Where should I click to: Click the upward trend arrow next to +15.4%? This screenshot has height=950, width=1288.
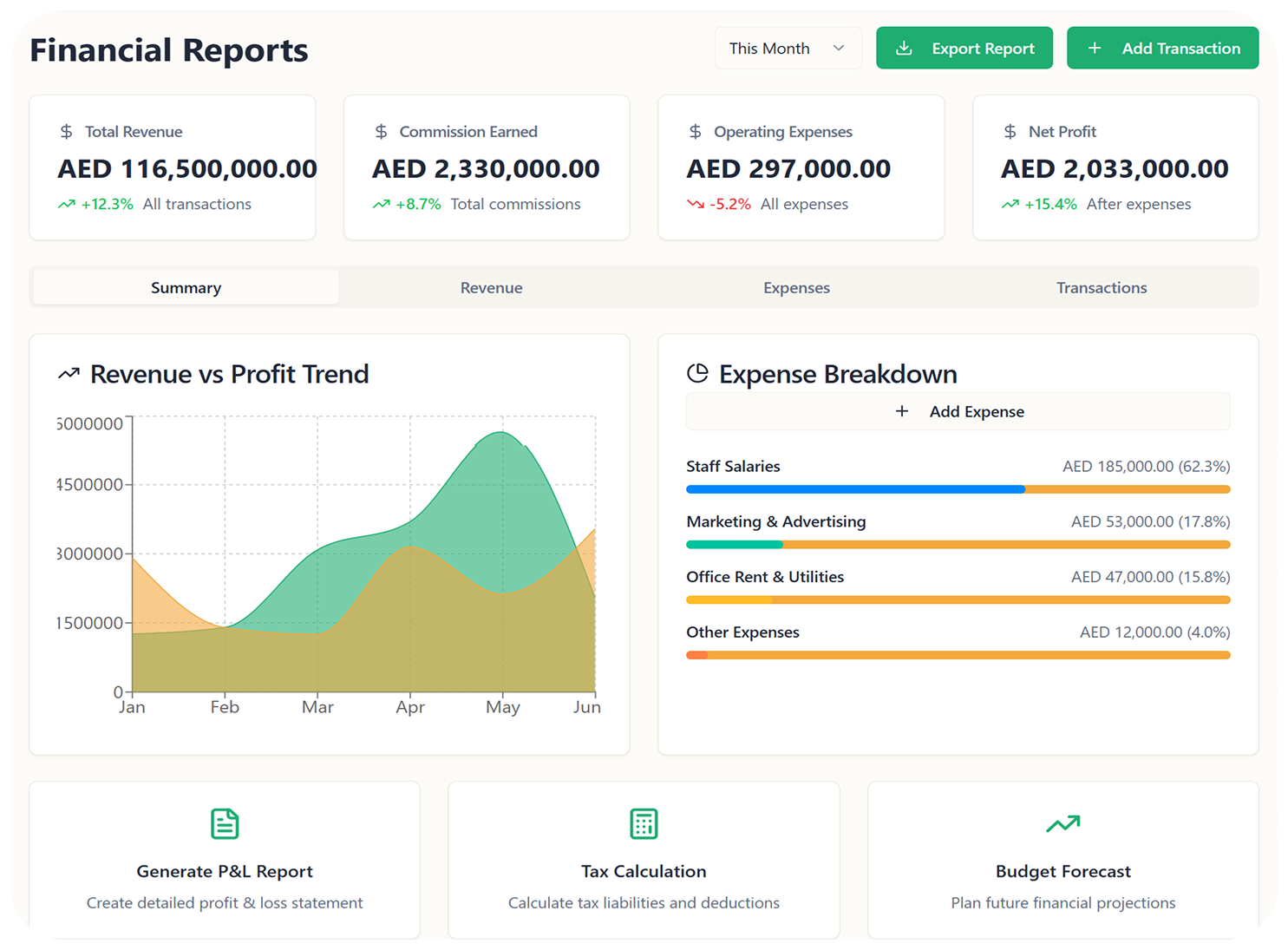pos(1010,205)
